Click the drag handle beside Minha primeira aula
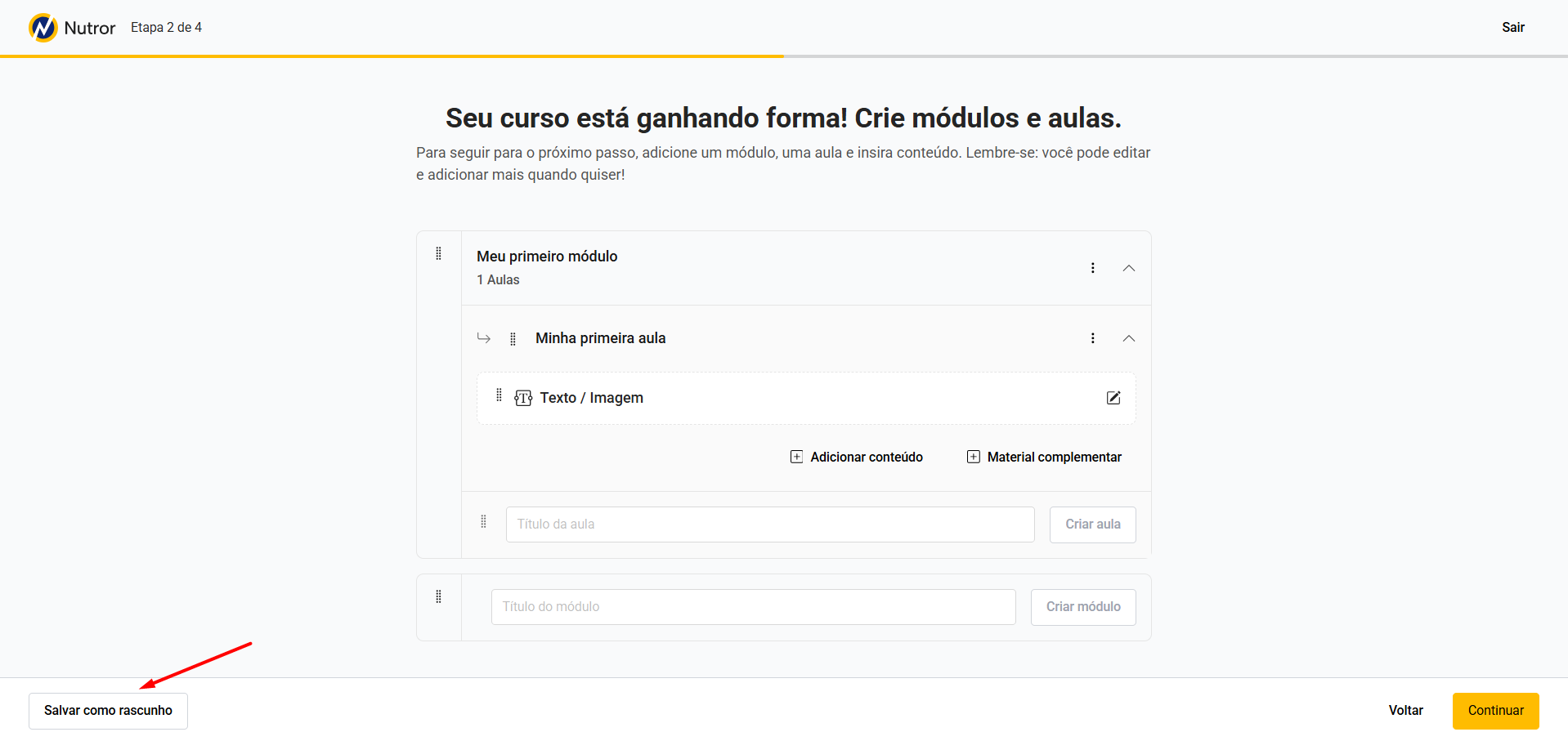 coord(513,339)
